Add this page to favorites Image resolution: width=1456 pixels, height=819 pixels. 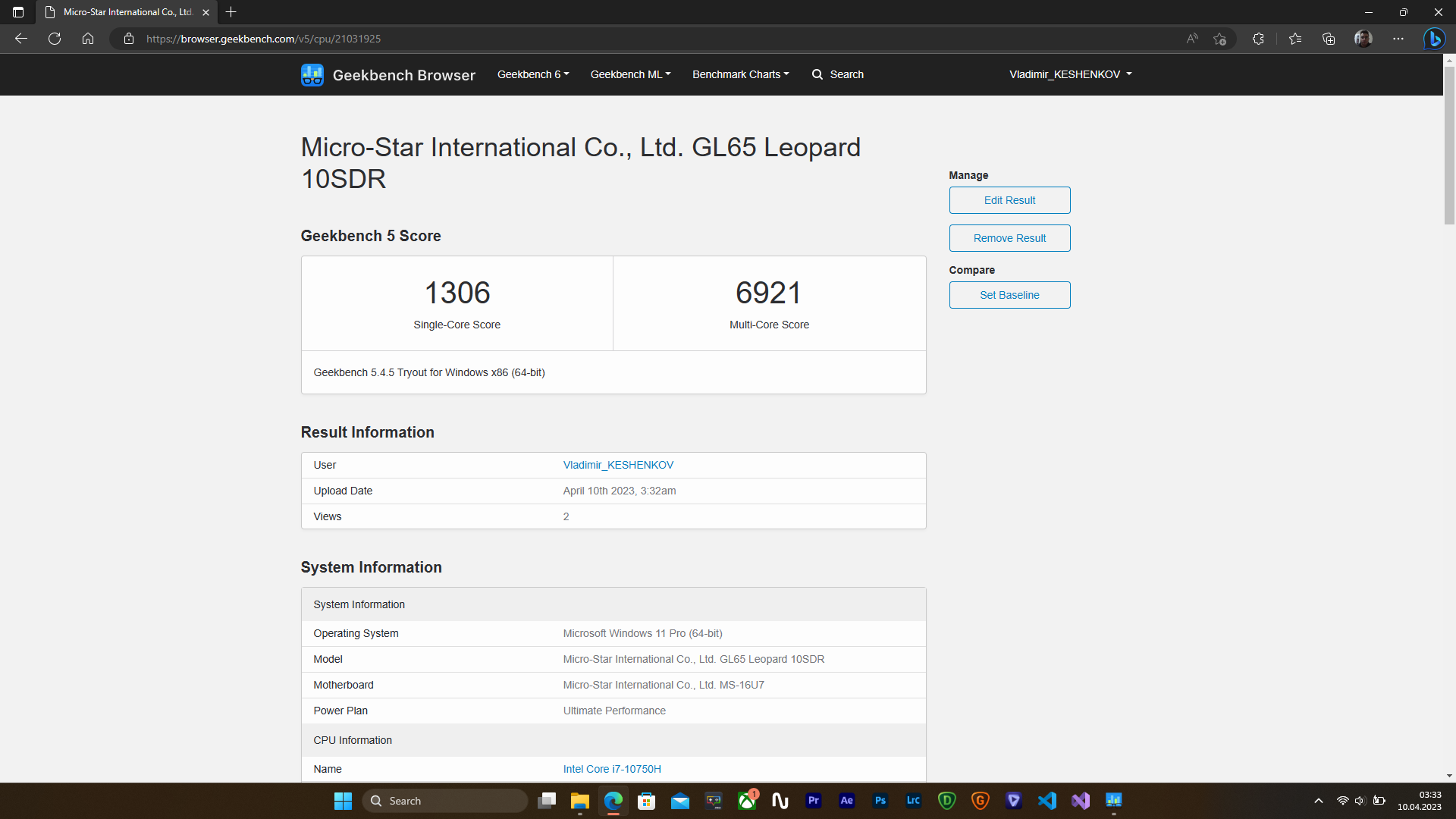click(1219, 39)
